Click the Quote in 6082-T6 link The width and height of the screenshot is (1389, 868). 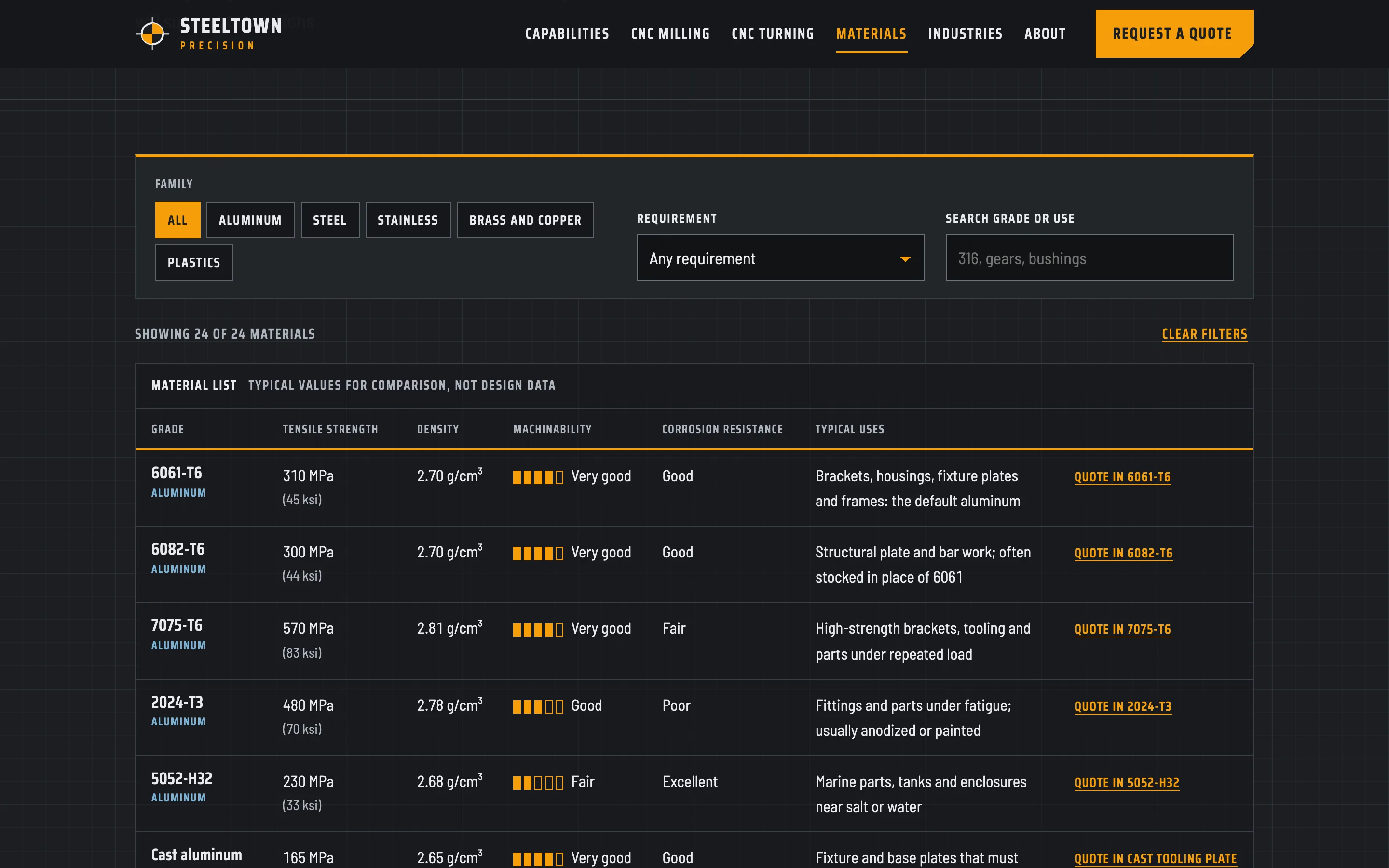pyautogui.click(x=1123, y=554)
